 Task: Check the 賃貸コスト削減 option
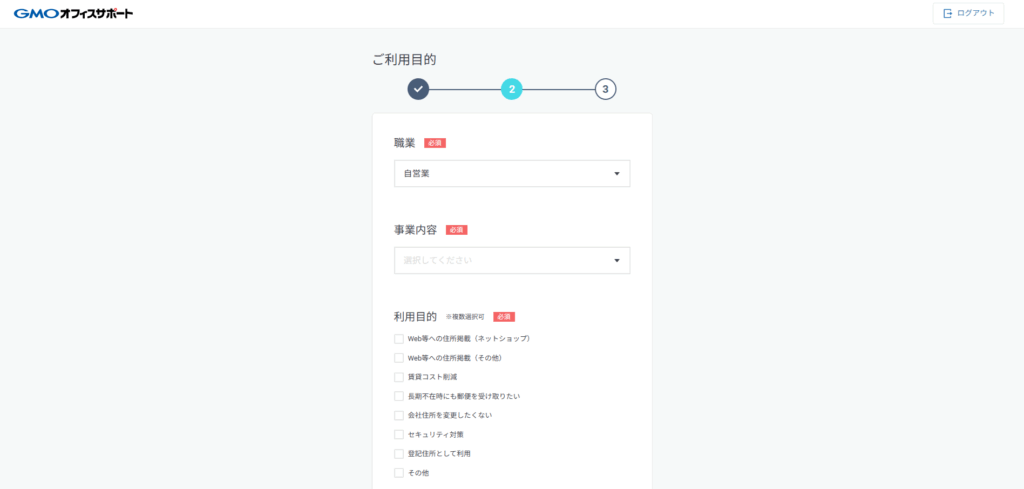coord(399,377)
